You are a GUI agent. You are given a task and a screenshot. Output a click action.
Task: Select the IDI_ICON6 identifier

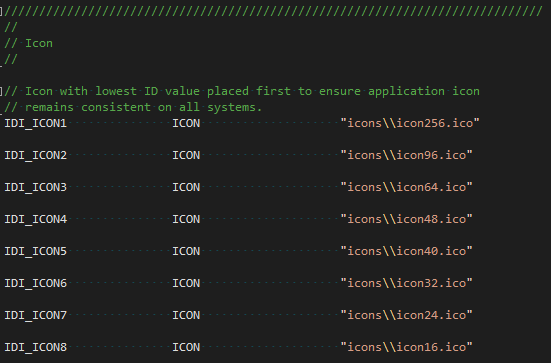[35, 283]
